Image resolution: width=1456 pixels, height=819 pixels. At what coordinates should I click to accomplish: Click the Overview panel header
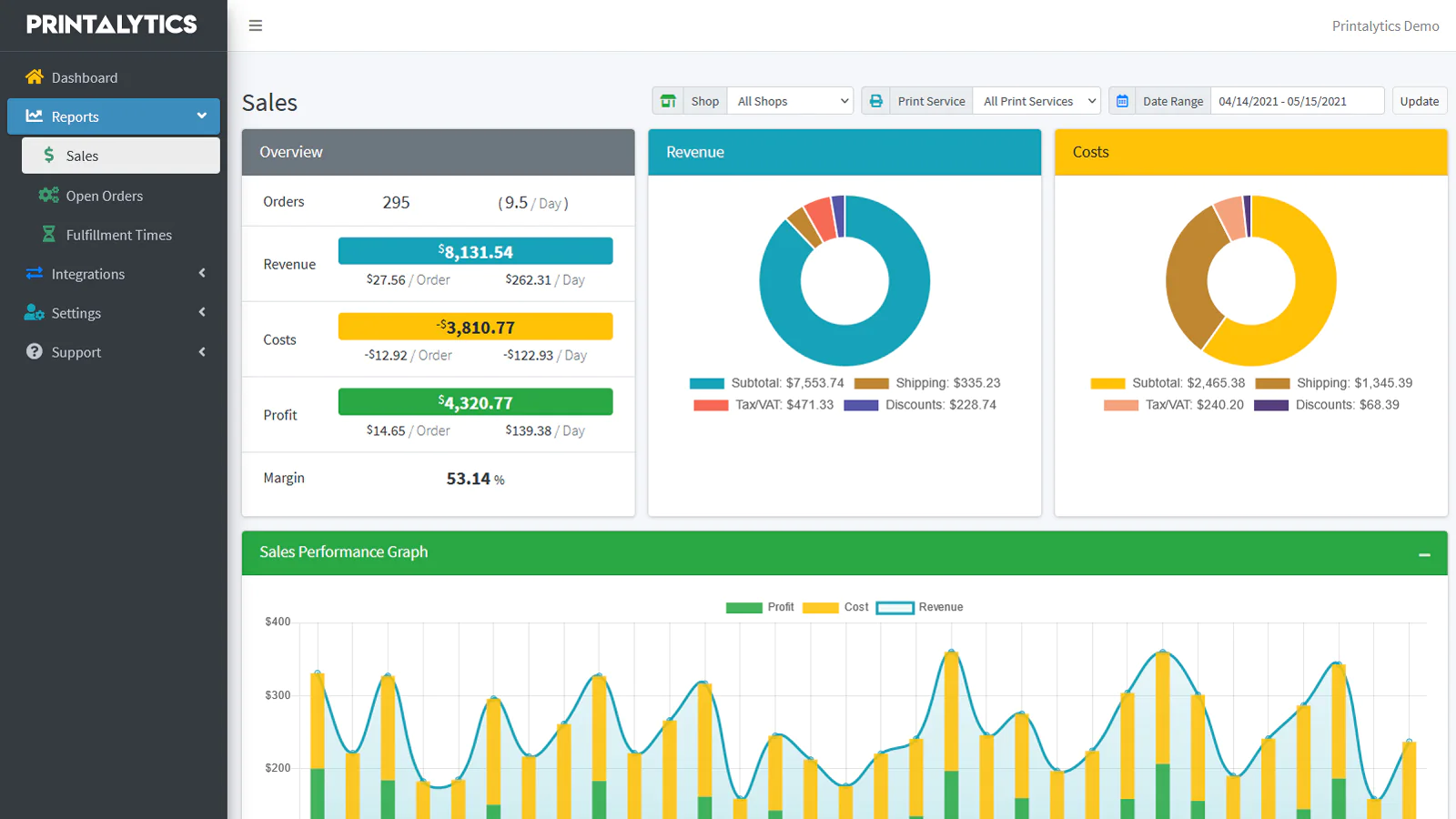click(438, 152)
